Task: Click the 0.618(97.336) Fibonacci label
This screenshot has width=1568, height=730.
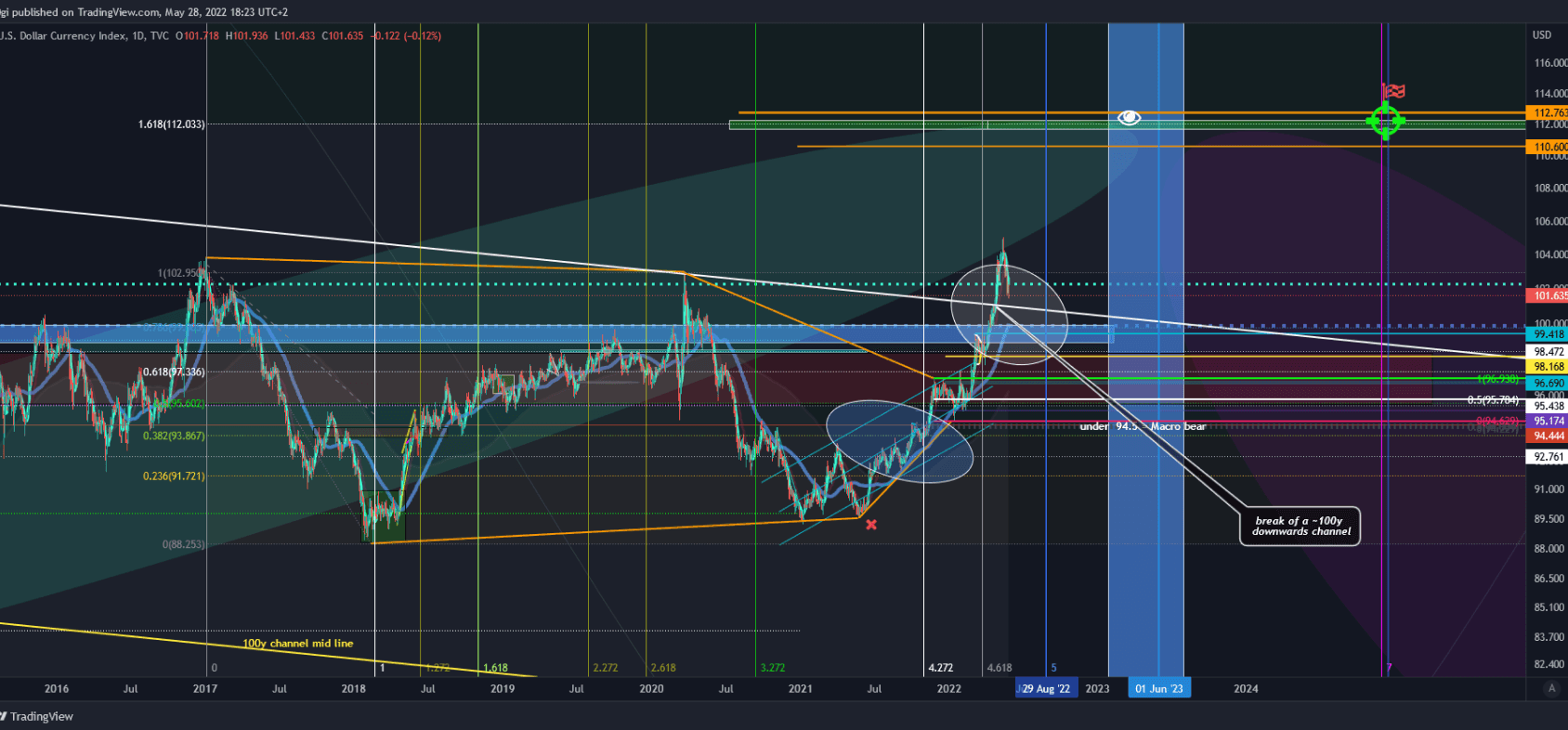Action: point(174,372)
